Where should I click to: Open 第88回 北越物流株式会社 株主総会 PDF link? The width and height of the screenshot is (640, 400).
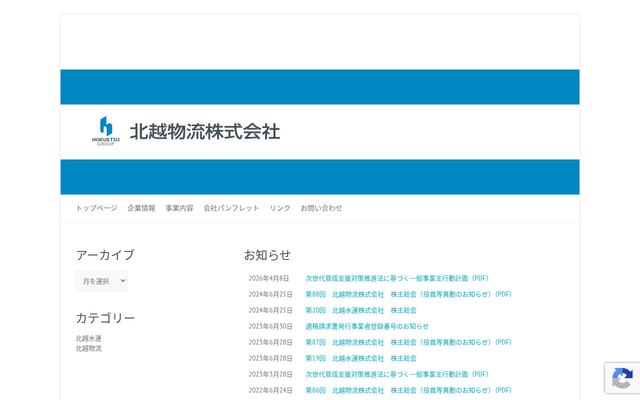(409, 294)
